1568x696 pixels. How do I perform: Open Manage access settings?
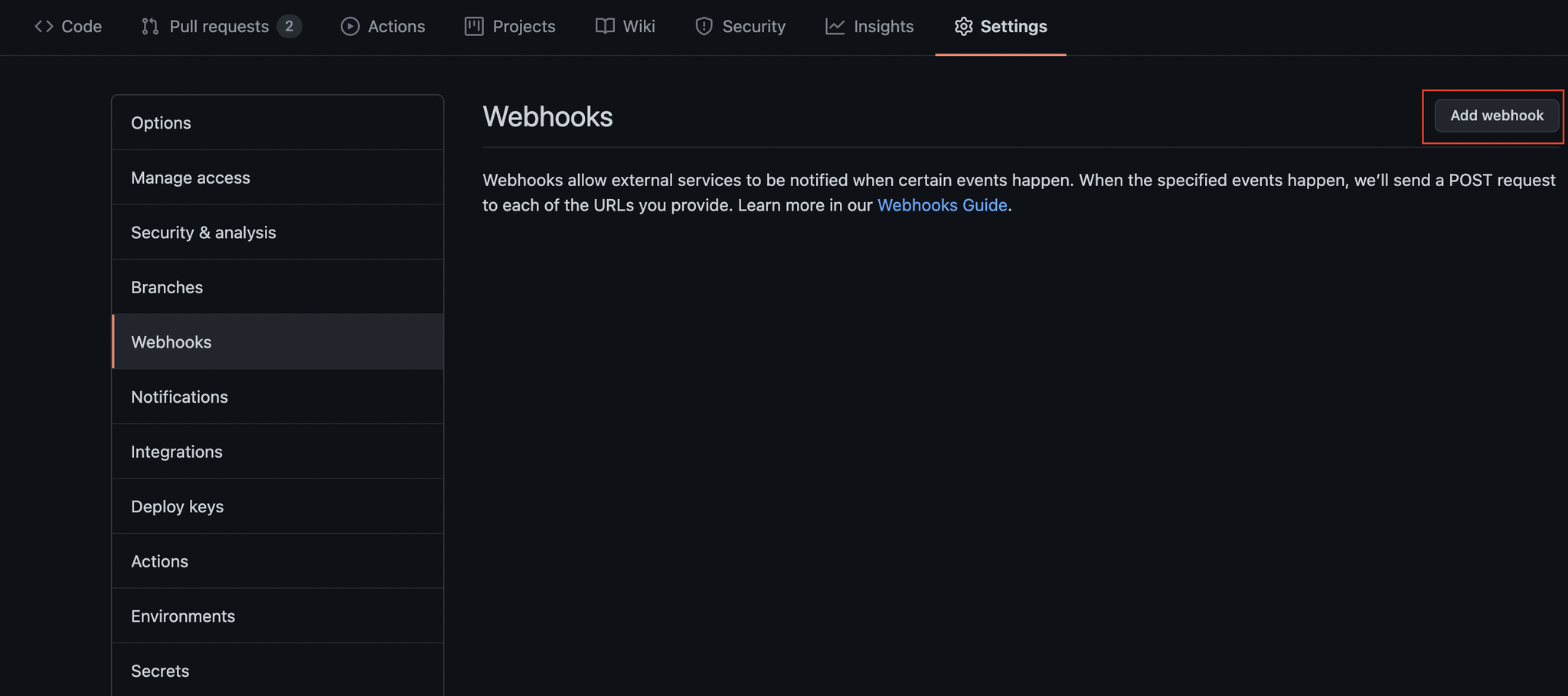277,178
